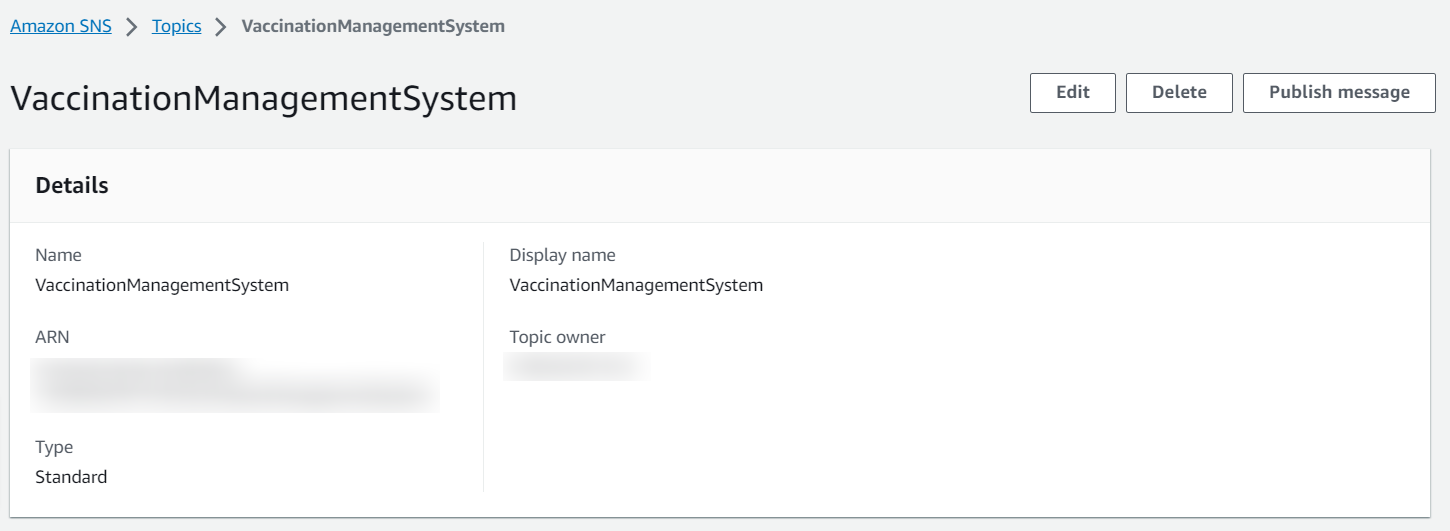Select the Type field label
1450x531 pixels.
54,447
